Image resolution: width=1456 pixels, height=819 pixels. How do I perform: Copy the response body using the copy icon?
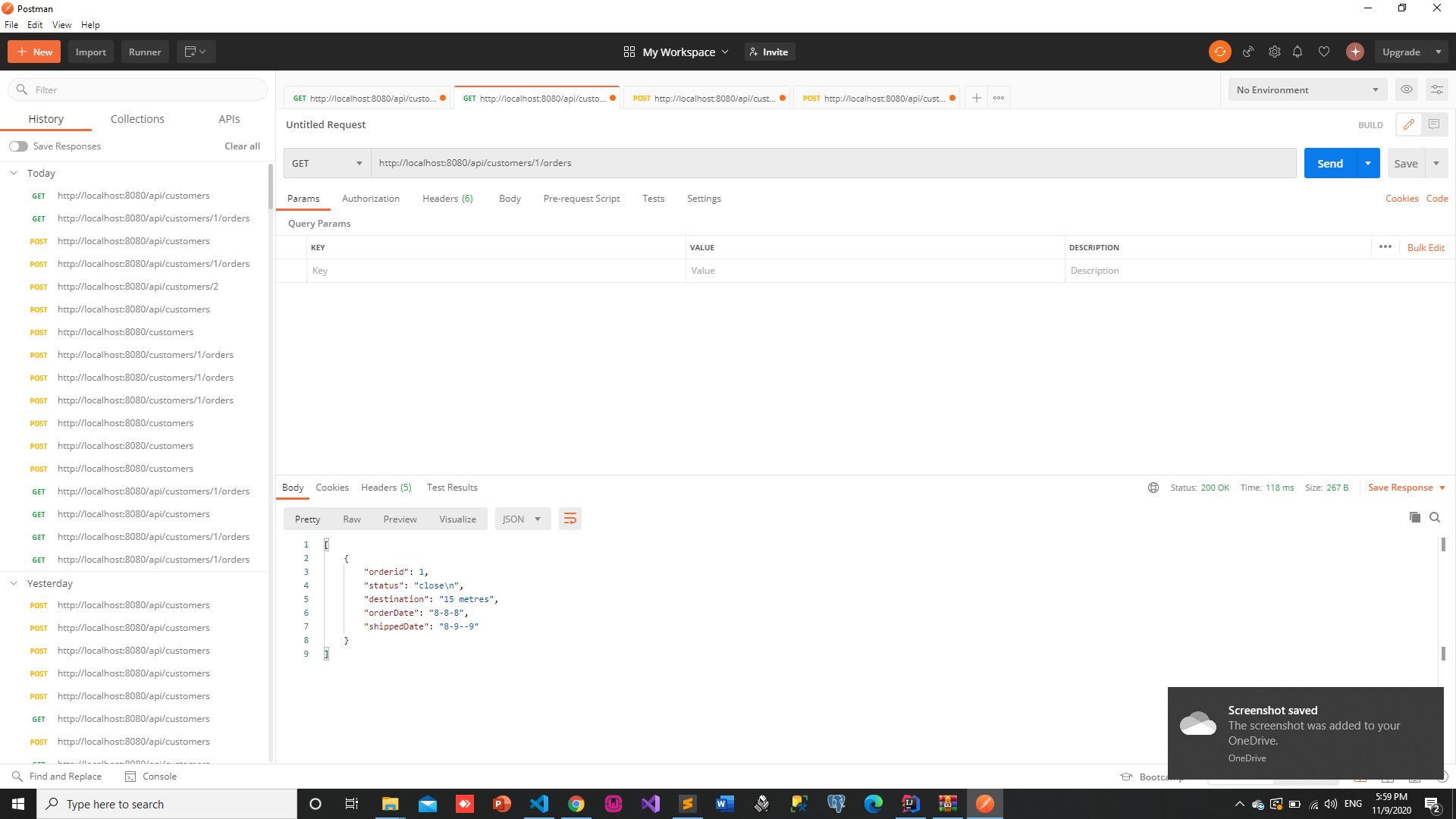tap(1414, 517)
